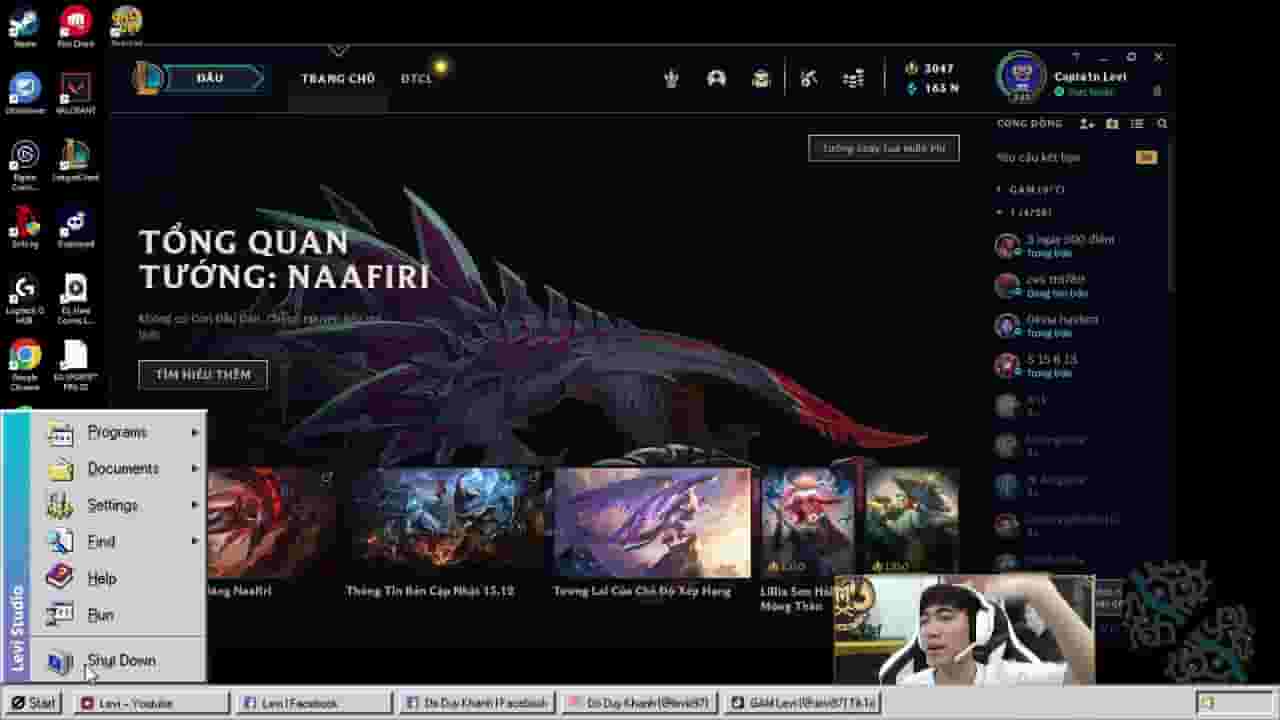Launch Google Chrome from the desktop
1280x720 pixels.
pos(24,364)
